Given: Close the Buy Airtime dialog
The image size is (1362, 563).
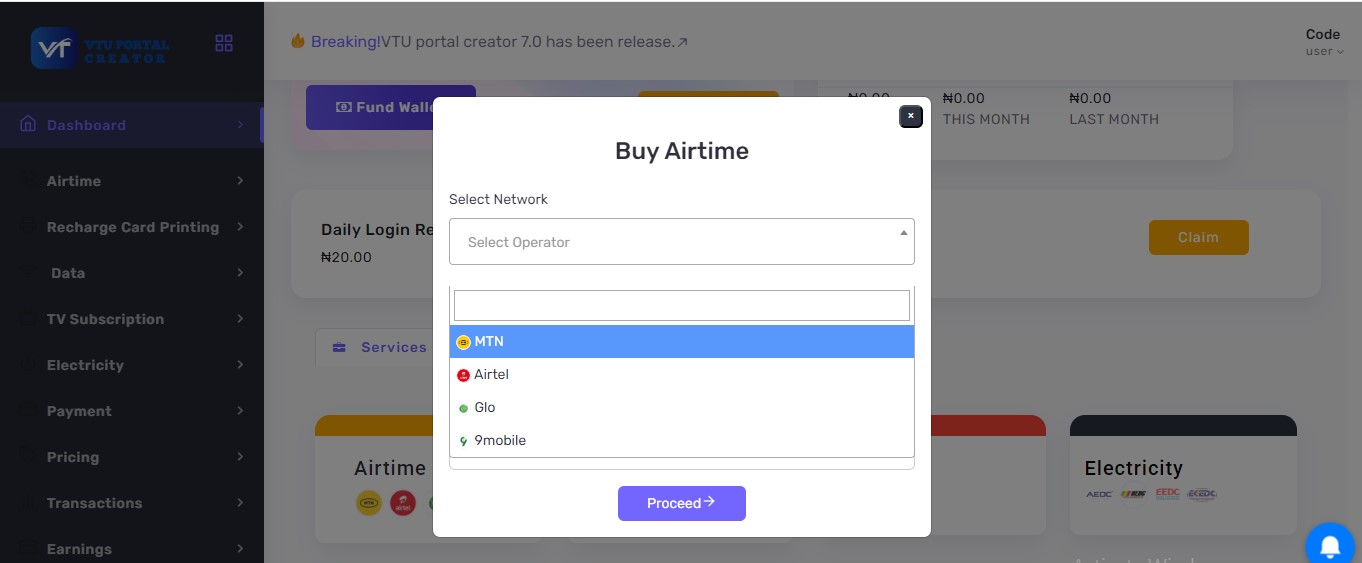Looking at the screenshot, I should tap(910, 116).
